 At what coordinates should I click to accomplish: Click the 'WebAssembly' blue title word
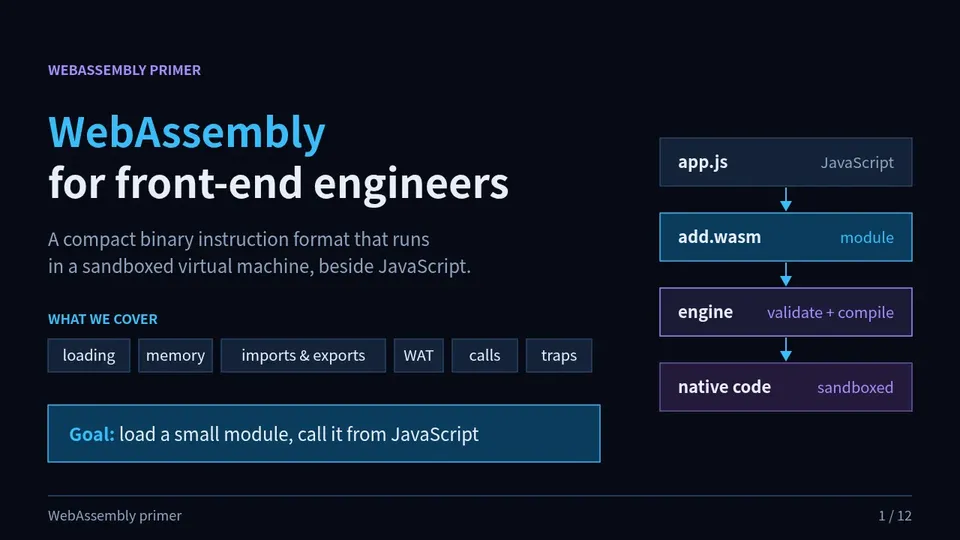click(x=187, y=132)
